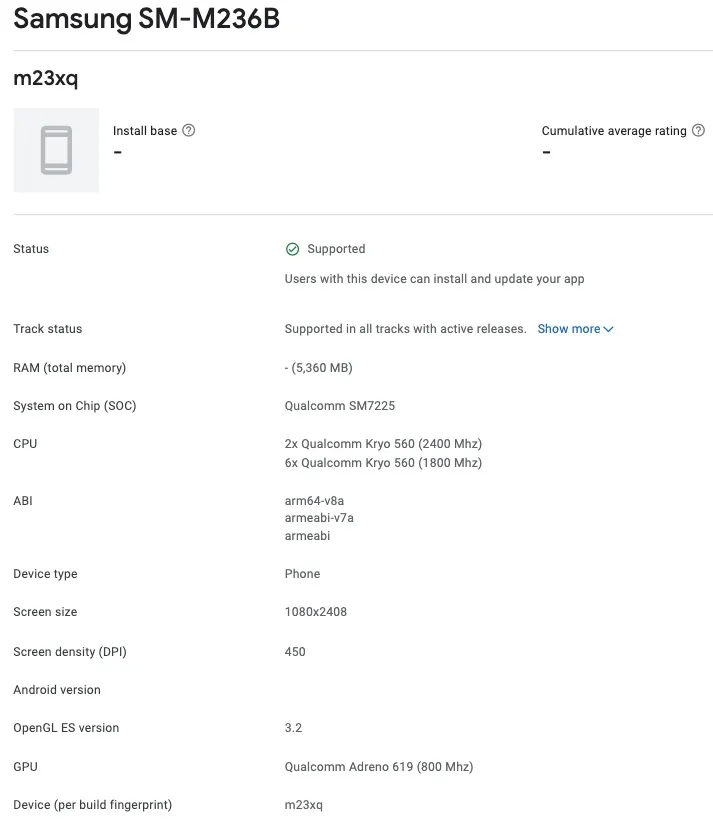Select the Device type Phone value

[x=302, y=573]
